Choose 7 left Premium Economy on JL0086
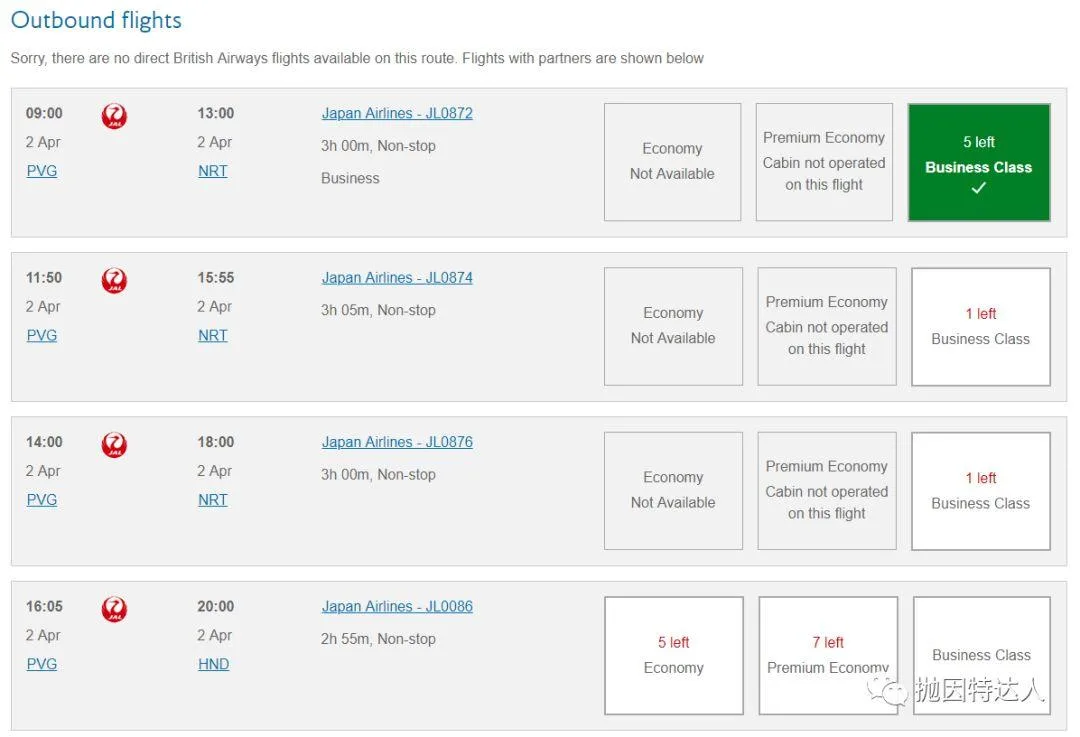The image size is (1080, 737). pos(828,655)
